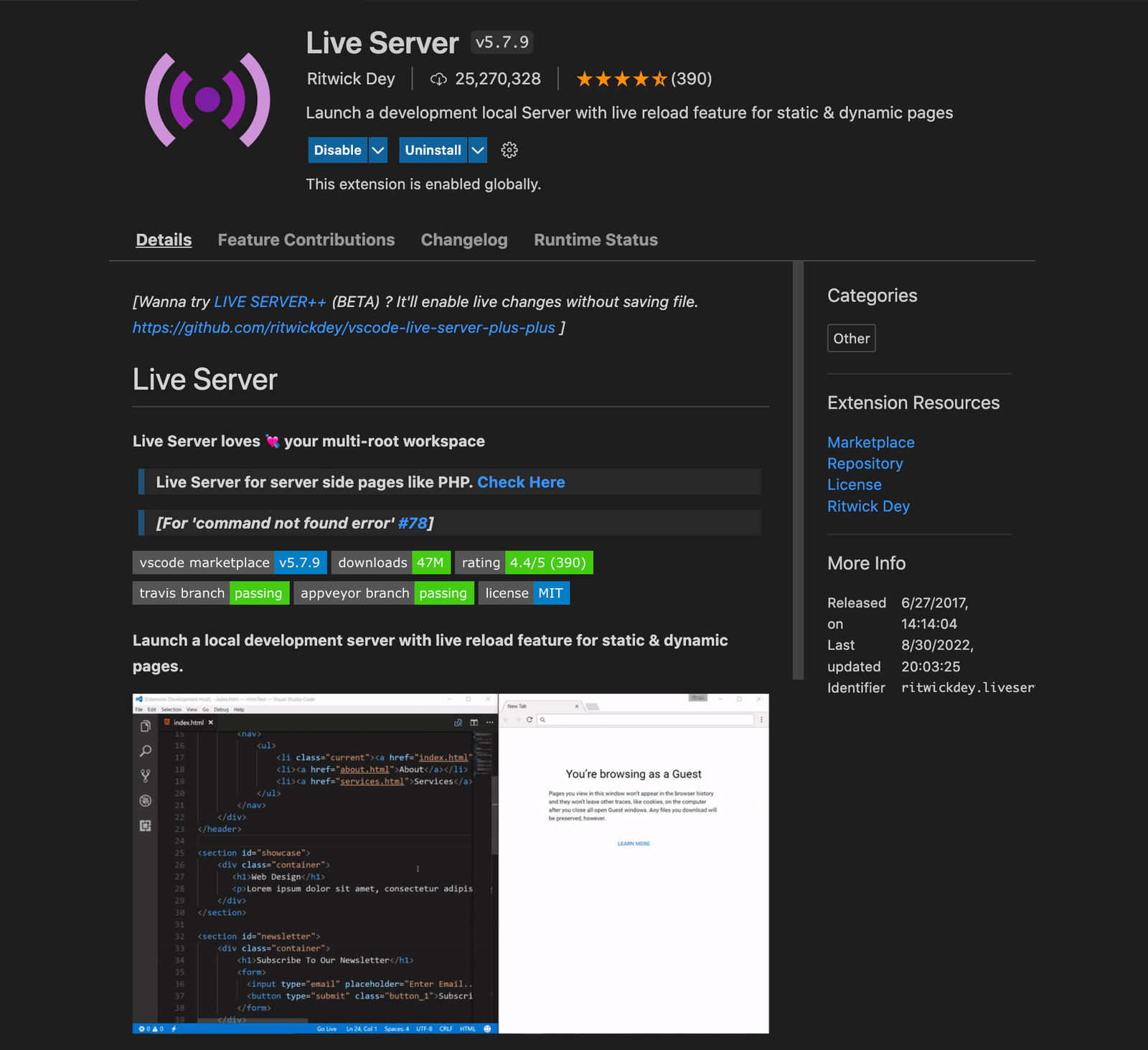Click the vscode marketplace v5.7.9 badge
This screenshot has width=1148, height=1050.
click(230, 562)
